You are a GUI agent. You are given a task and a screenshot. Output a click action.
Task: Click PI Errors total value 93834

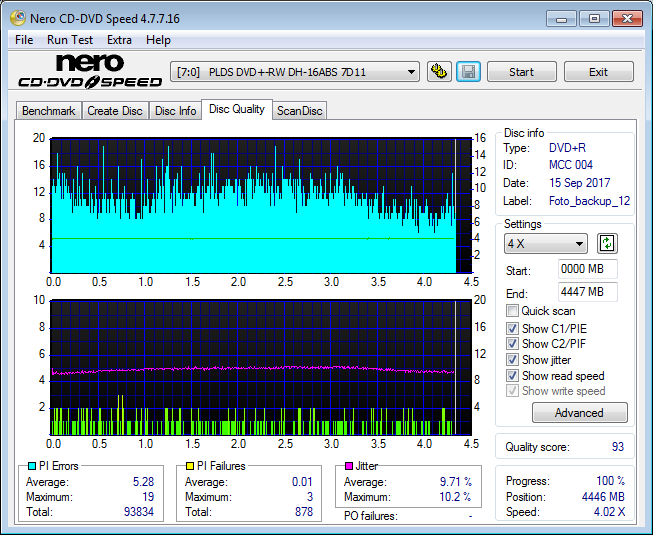139,512
